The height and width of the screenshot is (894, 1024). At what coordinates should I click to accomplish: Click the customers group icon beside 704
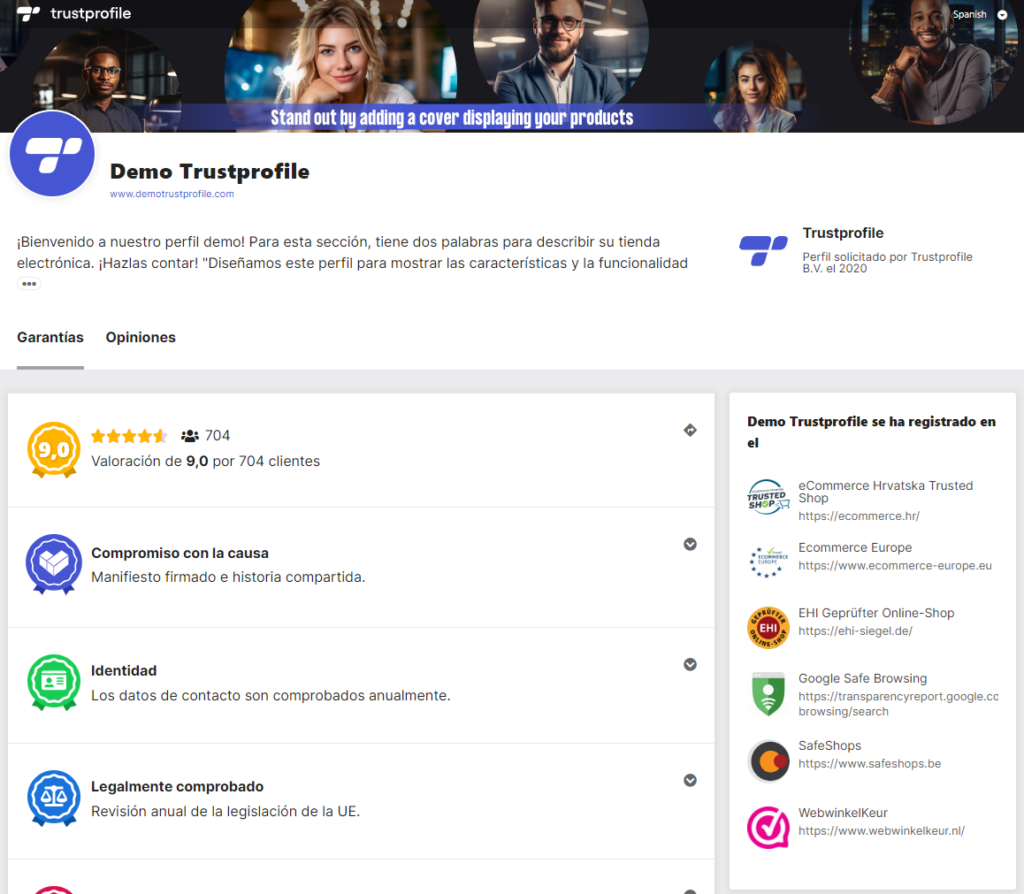[190, 436]
